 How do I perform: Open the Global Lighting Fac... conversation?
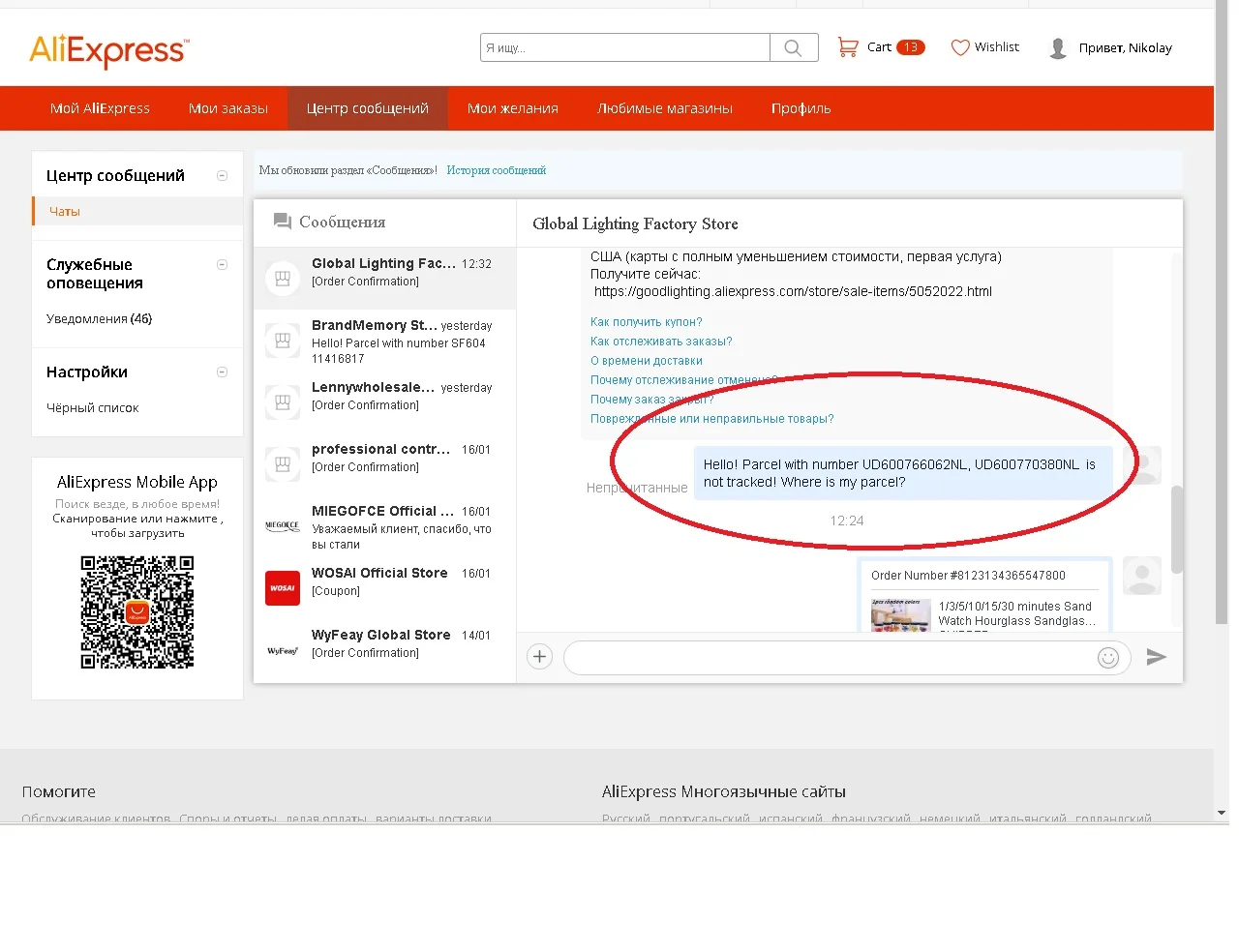385,279
